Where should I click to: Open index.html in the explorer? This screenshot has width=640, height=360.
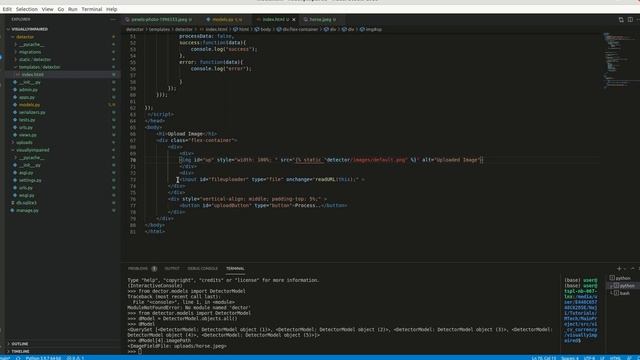(x=33, y=75)
